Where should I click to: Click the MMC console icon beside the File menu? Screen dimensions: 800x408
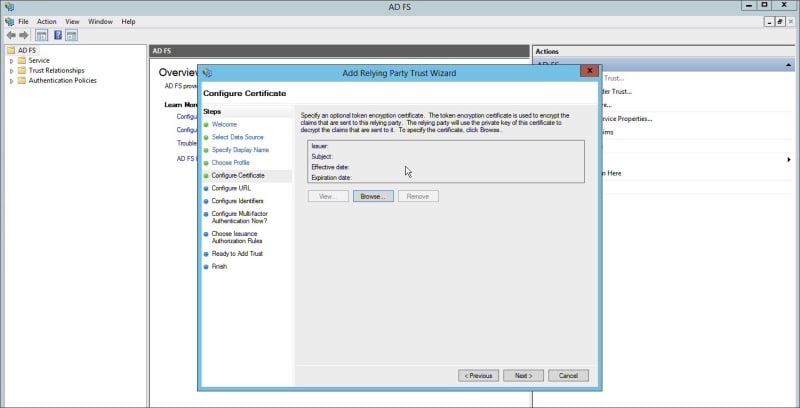point(9,21)
